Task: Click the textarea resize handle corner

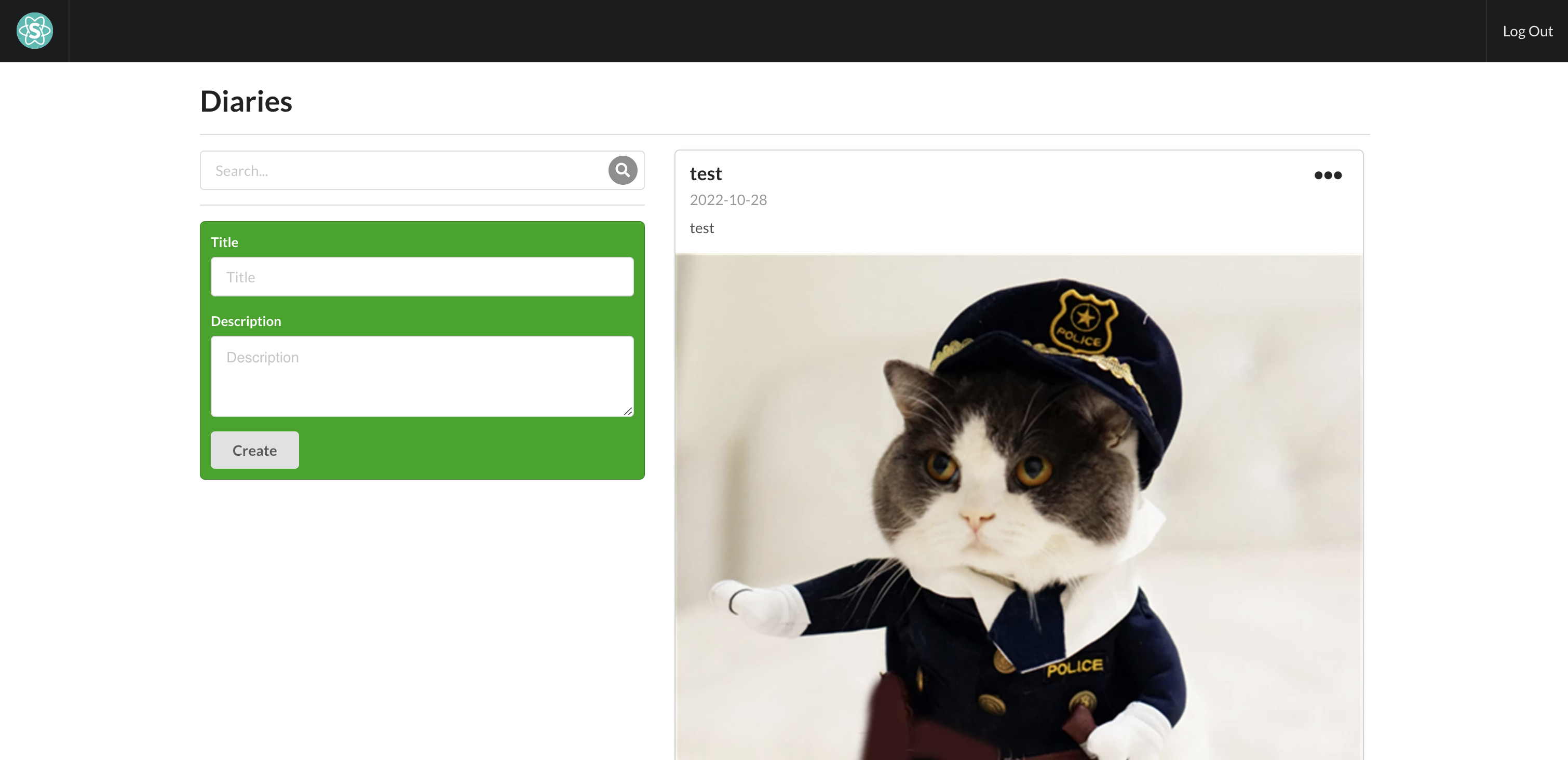Action: [x=628, y=412]
